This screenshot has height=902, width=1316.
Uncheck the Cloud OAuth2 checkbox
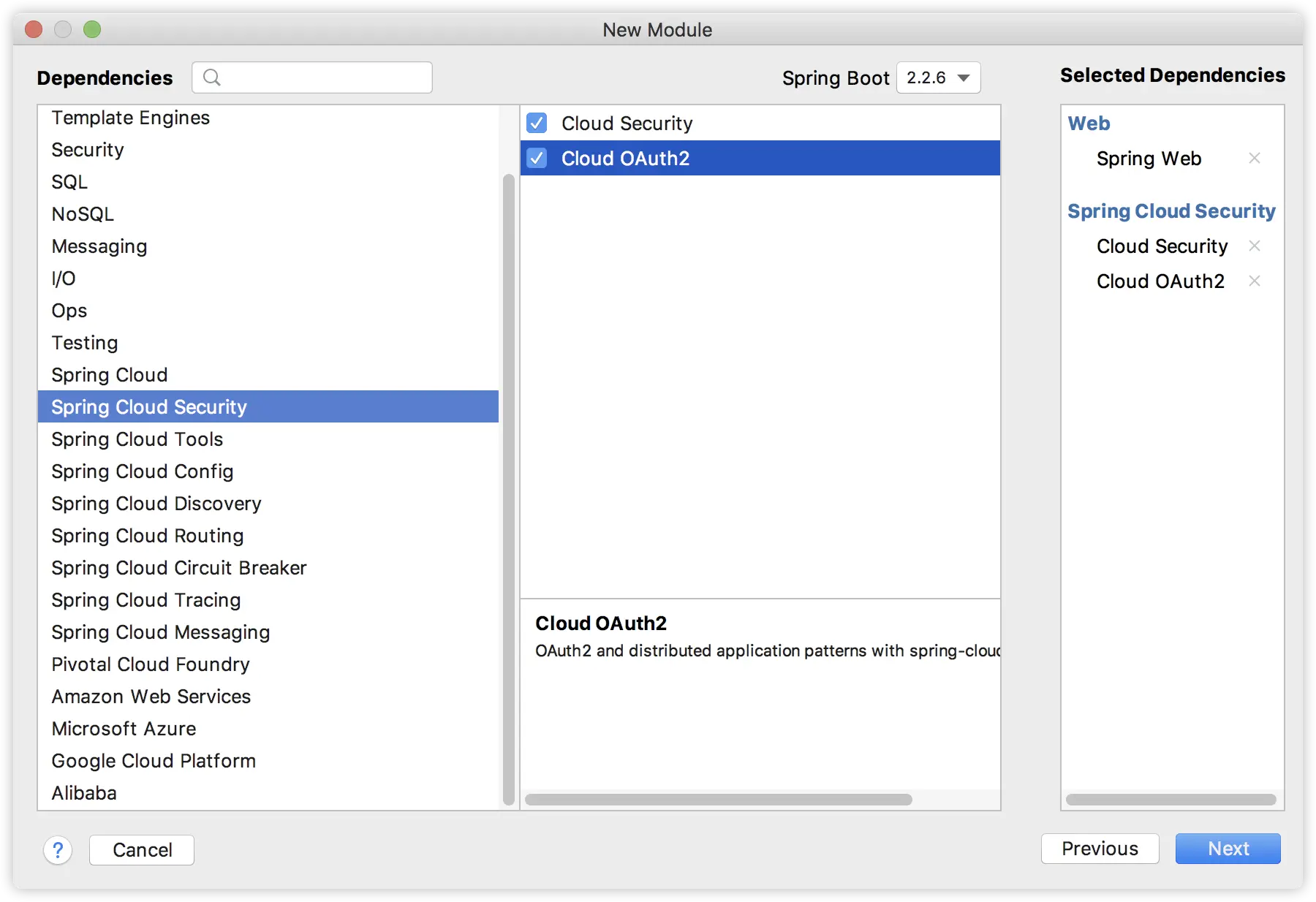[x=537, y=158]
